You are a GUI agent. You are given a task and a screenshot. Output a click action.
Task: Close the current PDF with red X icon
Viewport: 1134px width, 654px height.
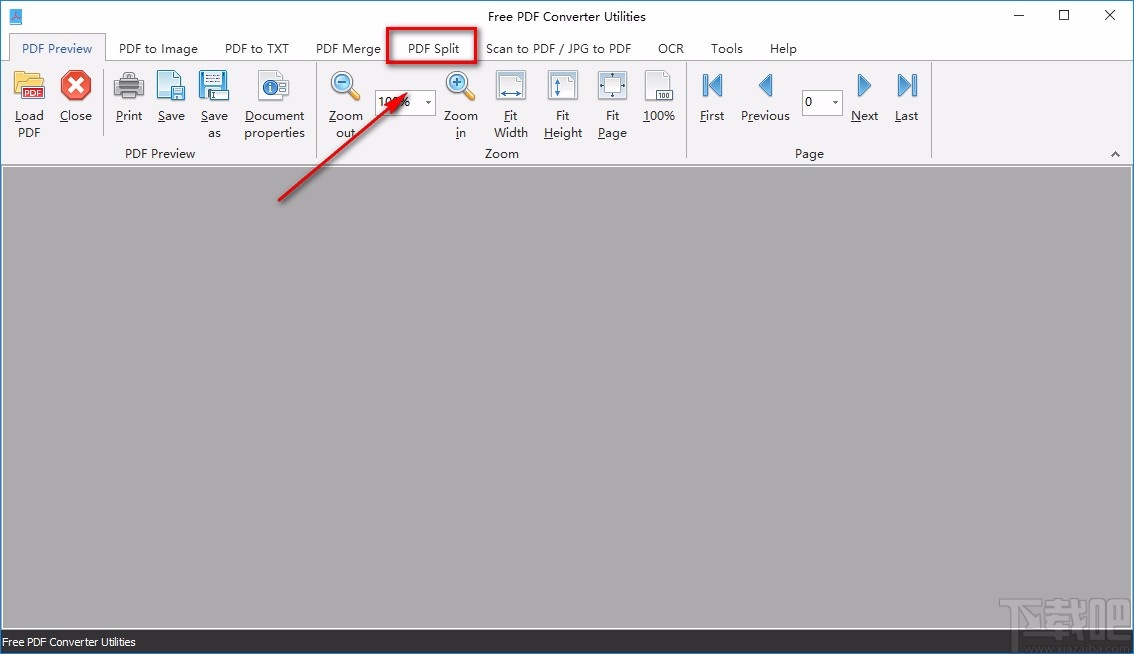(75, 86)
